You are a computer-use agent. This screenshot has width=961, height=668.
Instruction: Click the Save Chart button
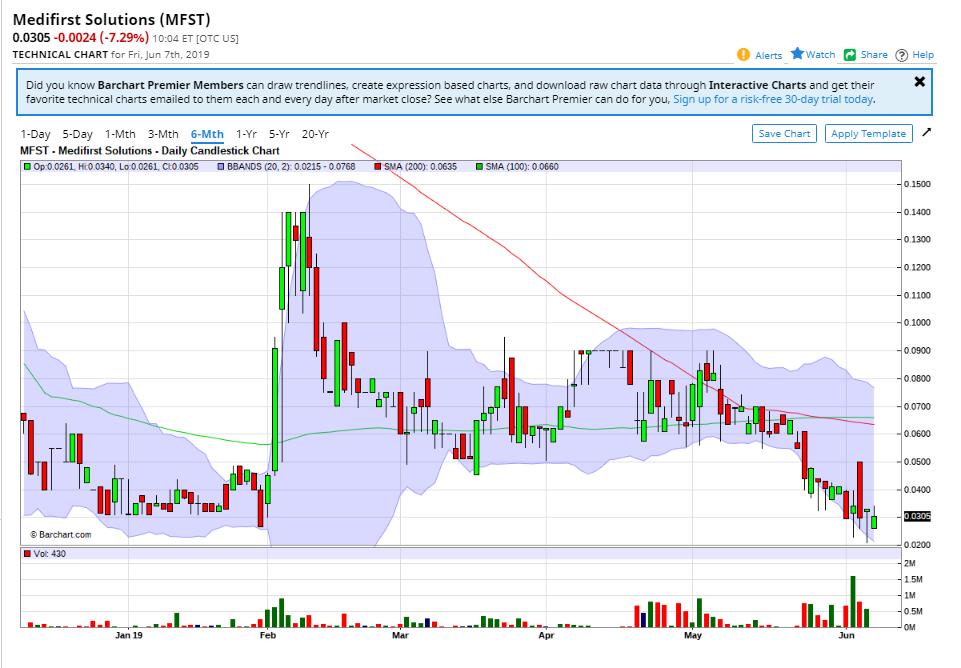[784, 134]
